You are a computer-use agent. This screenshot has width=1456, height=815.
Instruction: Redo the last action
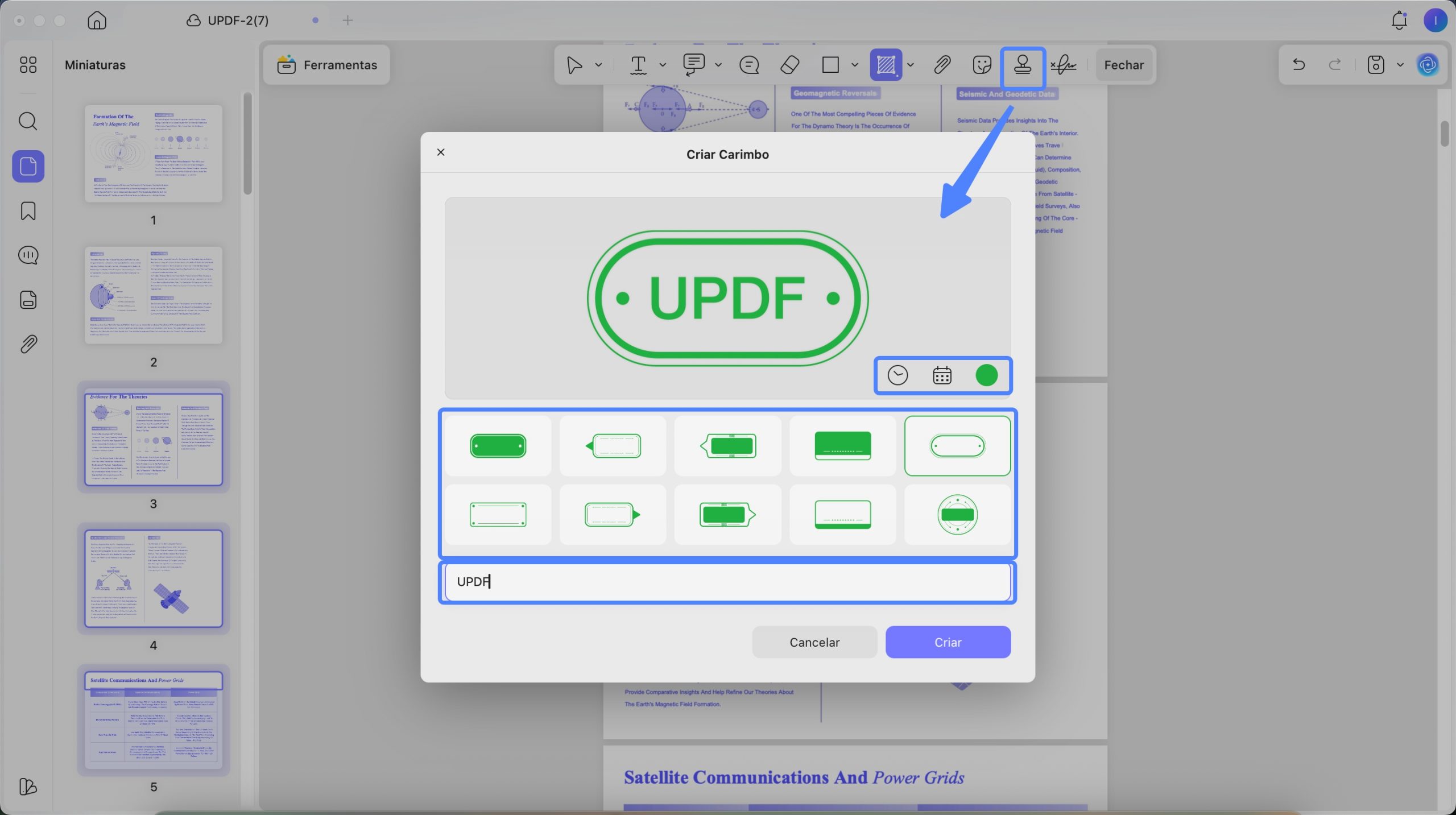(x=1335, y=65)
